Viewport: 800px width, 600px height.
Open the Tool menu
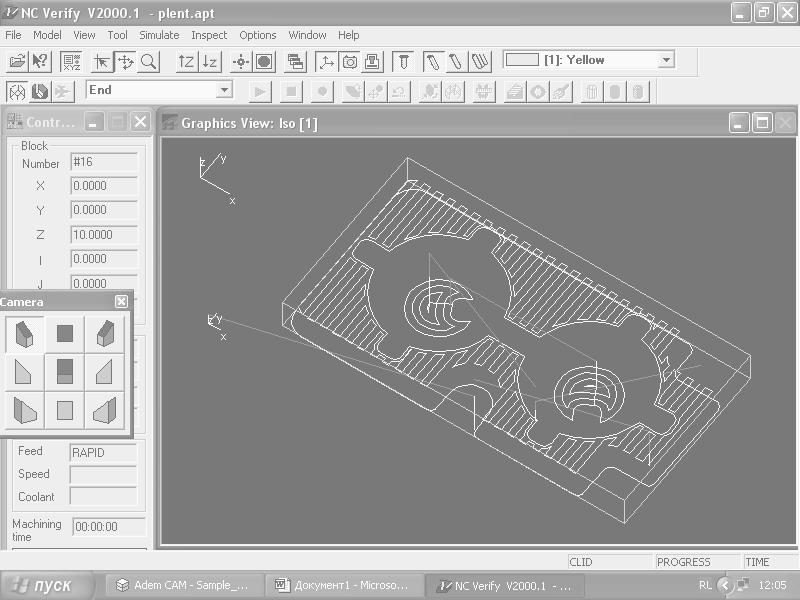[117, 35]
